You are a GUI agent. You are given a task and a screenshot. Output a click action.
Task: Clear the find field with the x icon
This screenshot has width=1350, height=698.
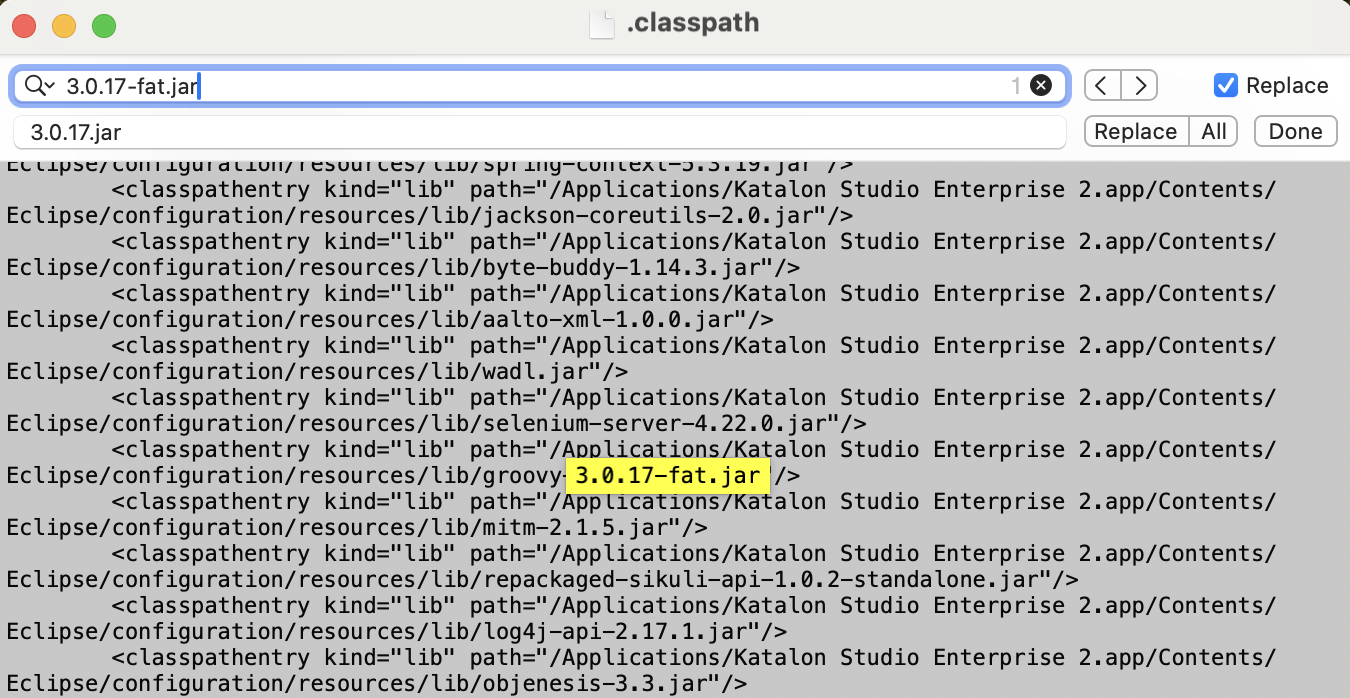click(1041, 86)
